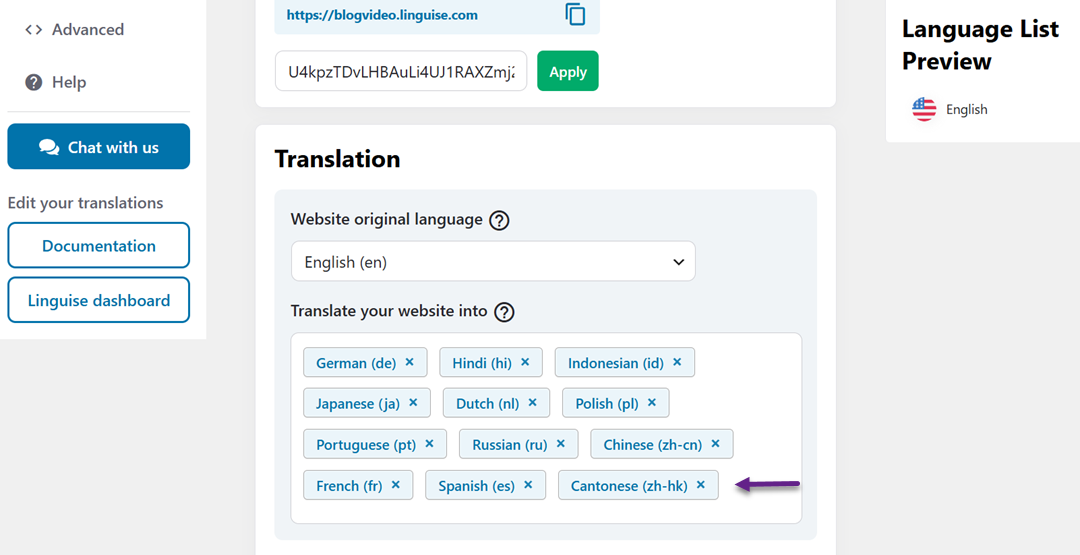Image resolution: width=1080 pixels, height=555 pixels.
Task: Remove Dutch (nl) language tag
Action: pos(532,403)
